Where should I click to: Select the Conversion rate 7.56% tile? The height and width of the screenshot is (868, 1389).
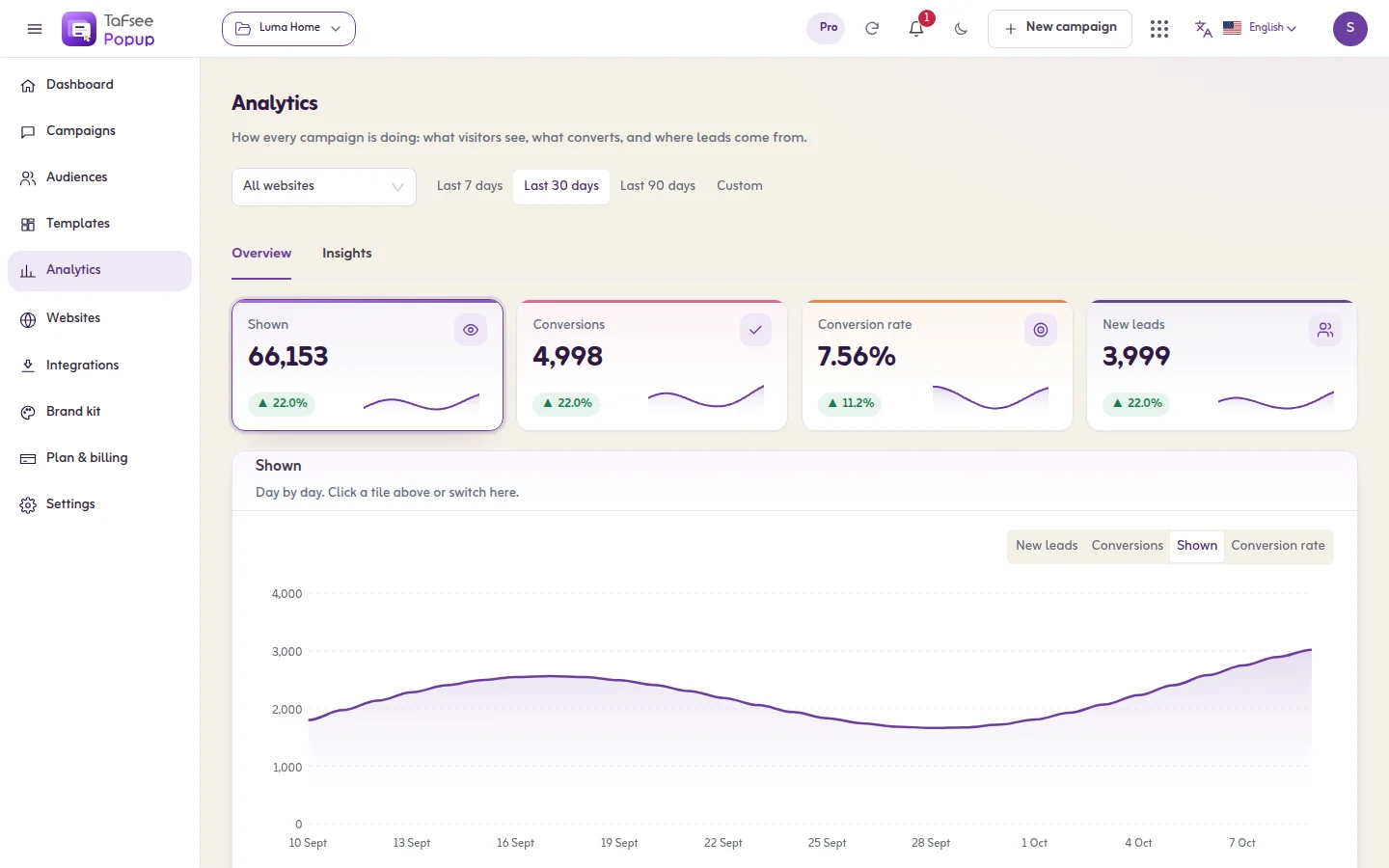tap(938, 366)
